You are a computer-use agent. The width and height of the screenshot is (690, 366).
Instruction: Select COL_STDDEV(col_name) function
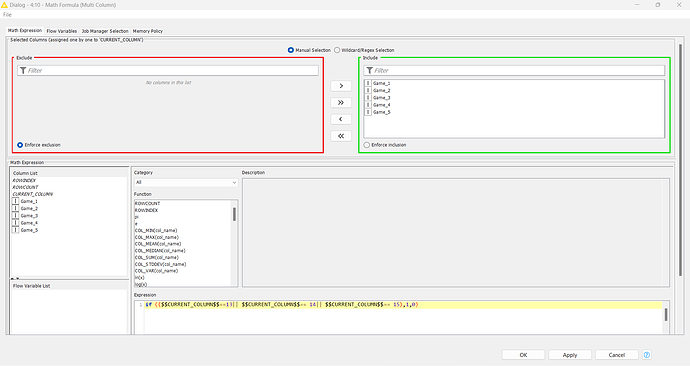pos(160,264)
